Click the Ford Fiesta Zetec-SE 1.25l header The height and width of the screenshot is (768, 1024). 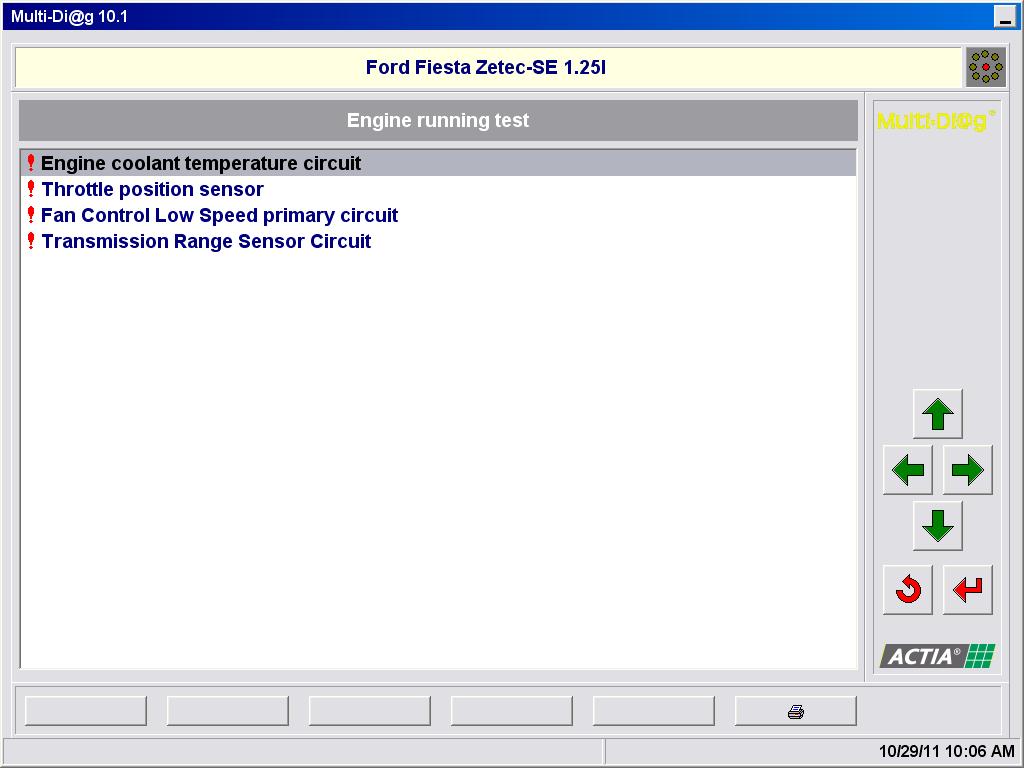pos(486,67)
